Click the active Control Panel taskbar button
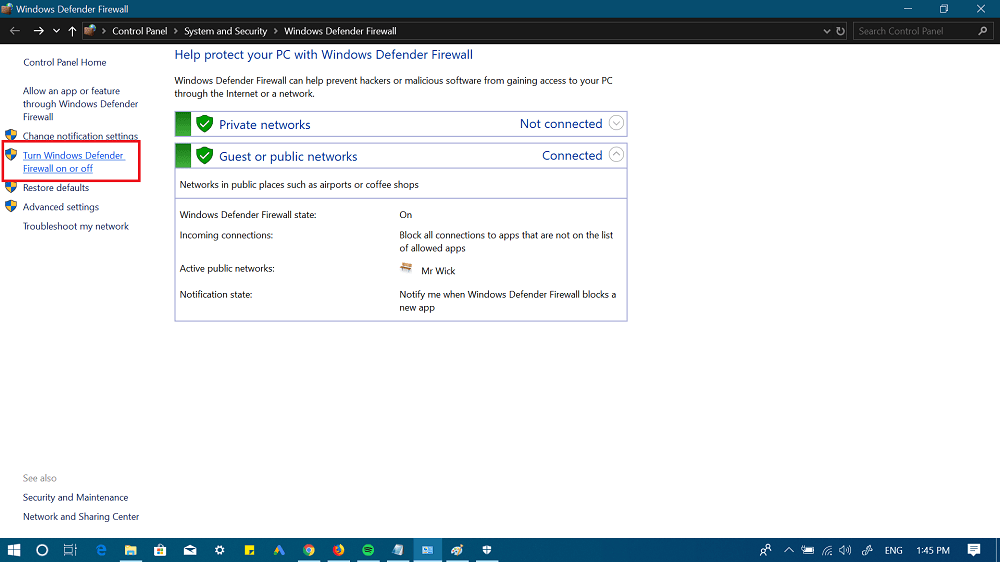 point(427,550)
